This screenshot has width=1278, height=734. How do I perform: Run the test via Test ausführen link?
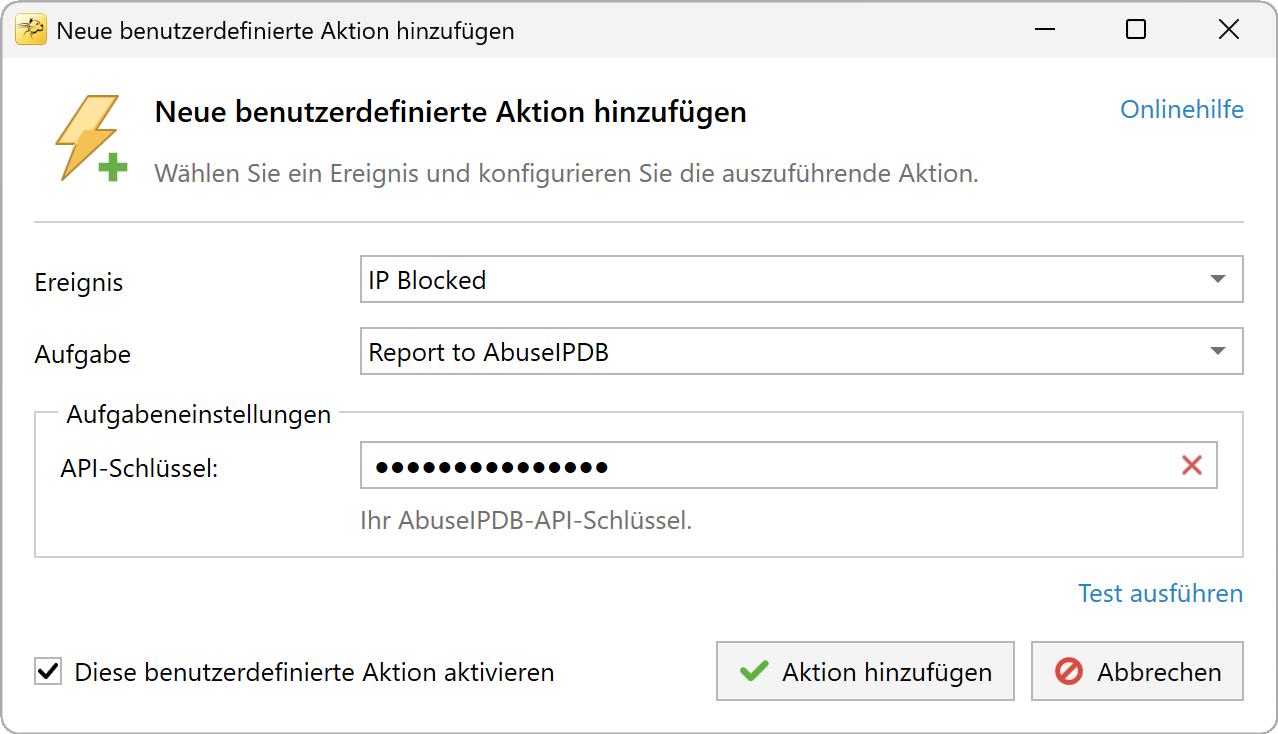[1160, 594]
